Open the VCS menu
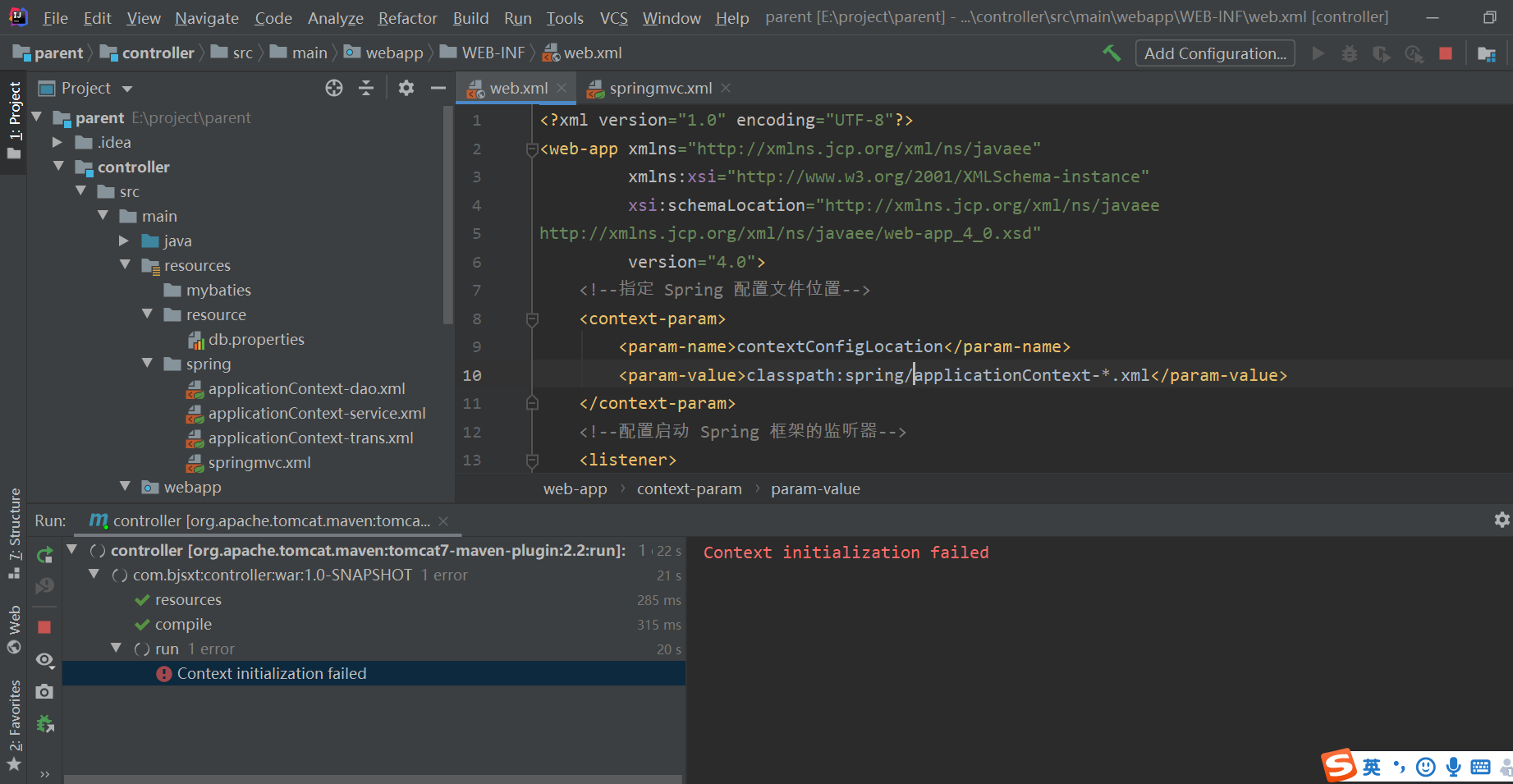Screen dimensions: 1513x784 point(613,18)
